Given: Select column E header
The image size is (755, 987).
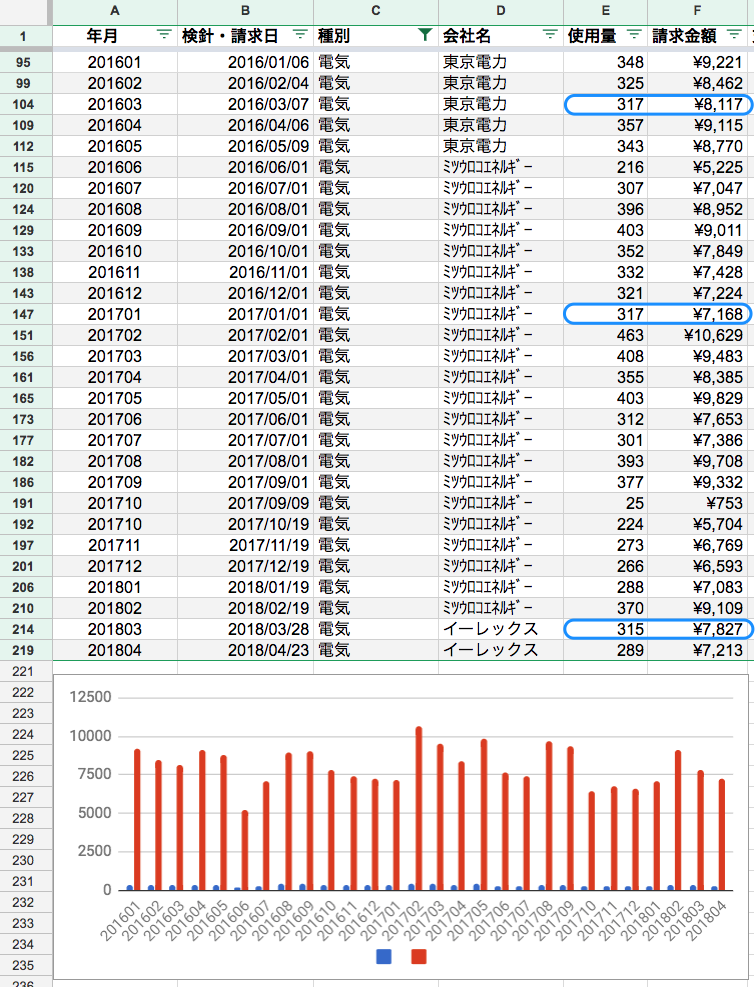Looking at the screenshot, I should point(605,11).
